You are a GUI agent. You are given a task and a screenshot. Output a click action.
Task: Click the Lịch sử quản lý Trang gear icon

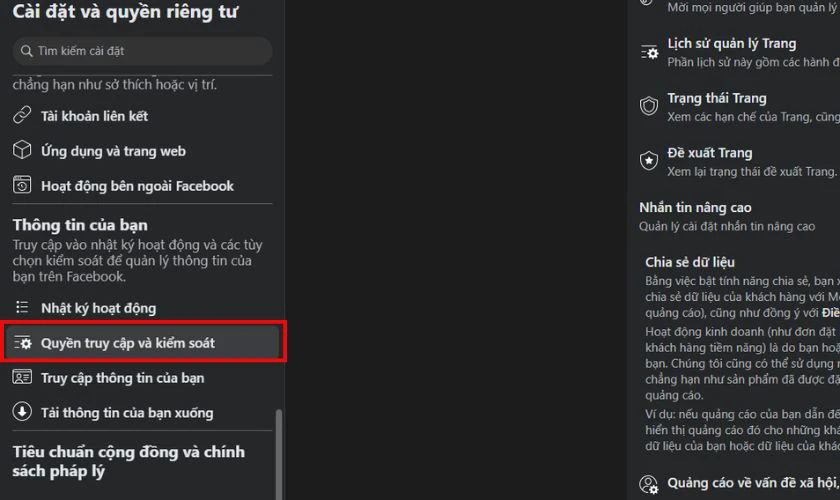649,53
